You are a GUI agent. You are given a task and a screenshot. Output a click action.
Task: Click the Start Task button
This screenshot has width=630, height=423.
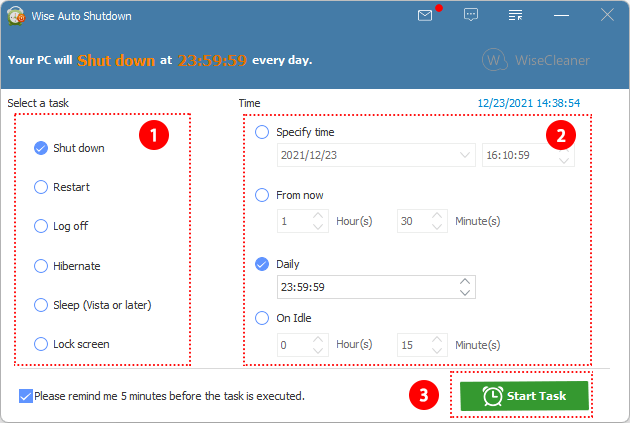pos(524,396)
